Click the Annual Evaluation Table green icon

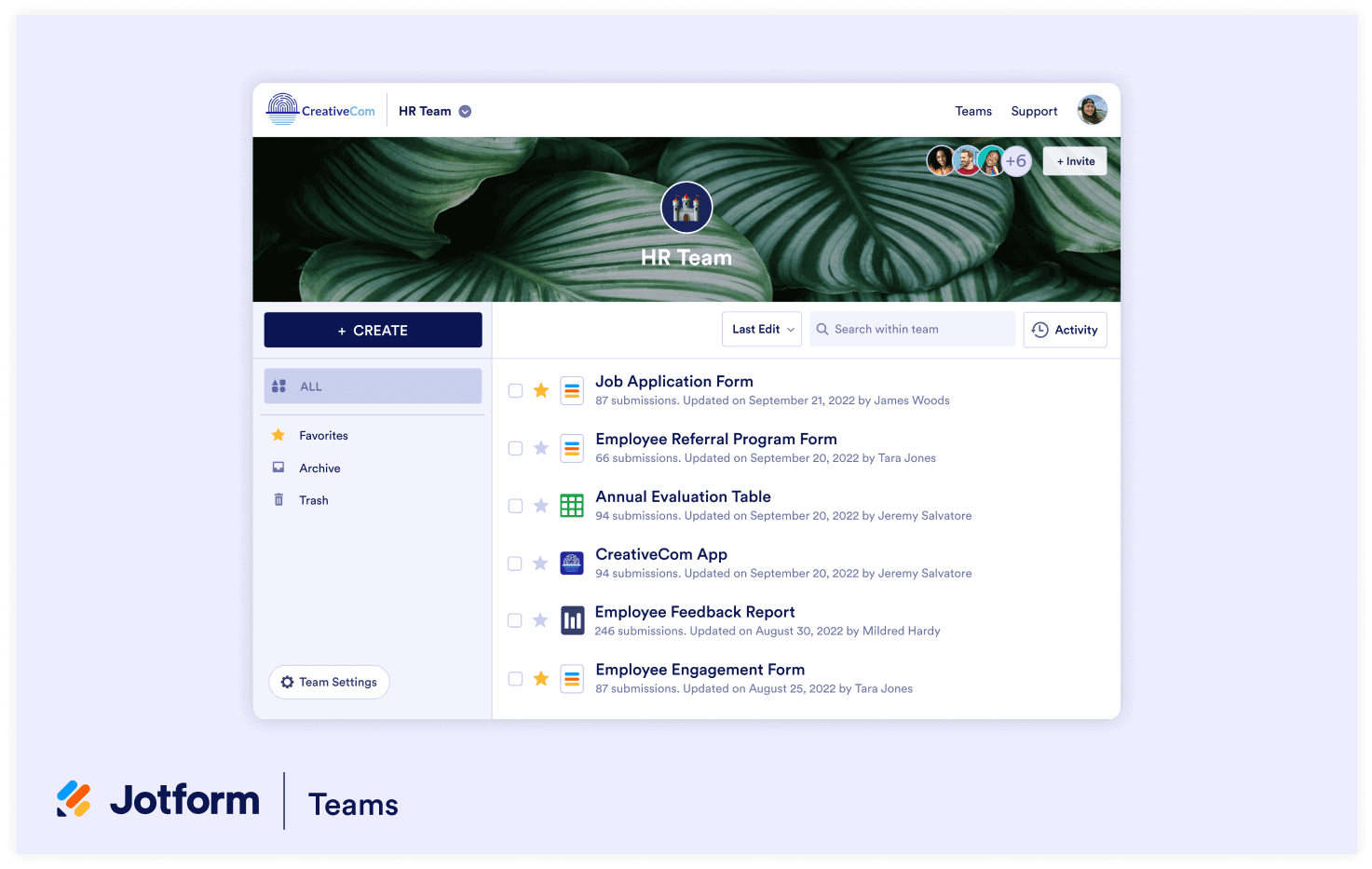click(572, 506)
